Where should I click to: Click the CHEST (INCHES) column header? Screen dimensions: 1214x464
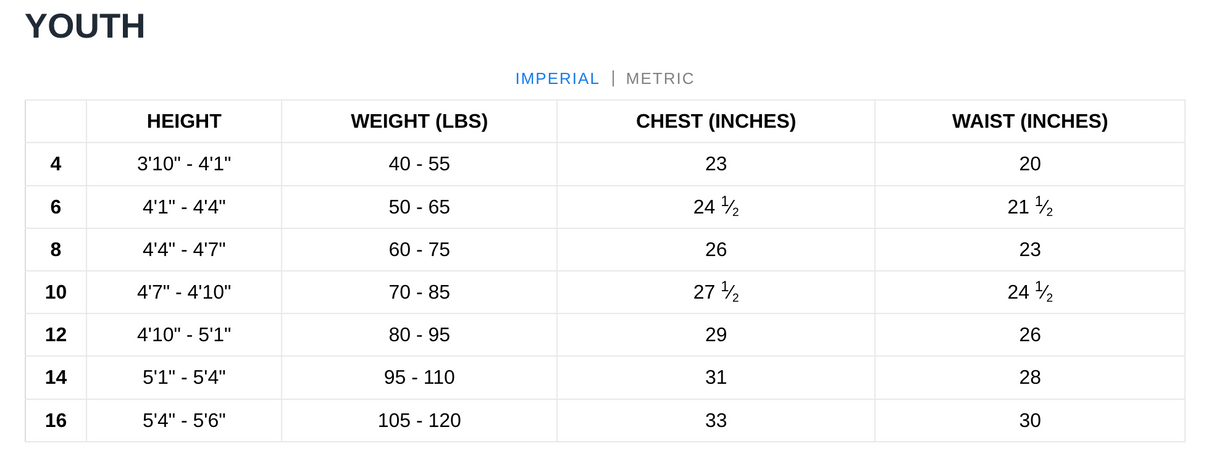click(716, 122)
